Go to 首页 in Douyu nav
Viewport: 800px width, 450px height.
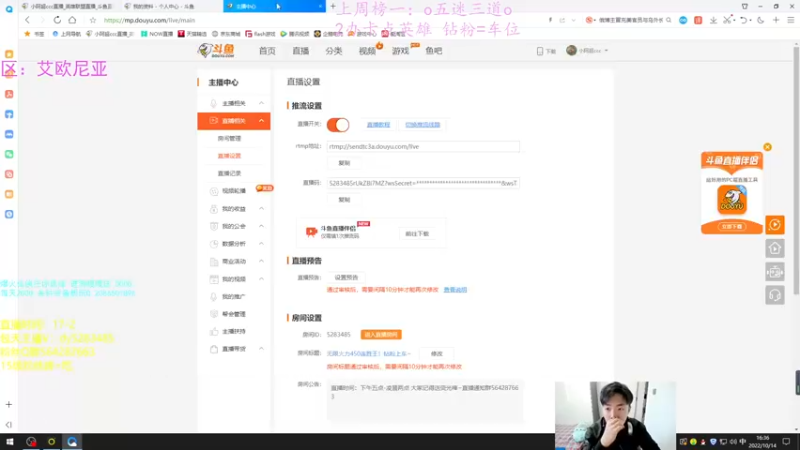[x=267, y=51]
